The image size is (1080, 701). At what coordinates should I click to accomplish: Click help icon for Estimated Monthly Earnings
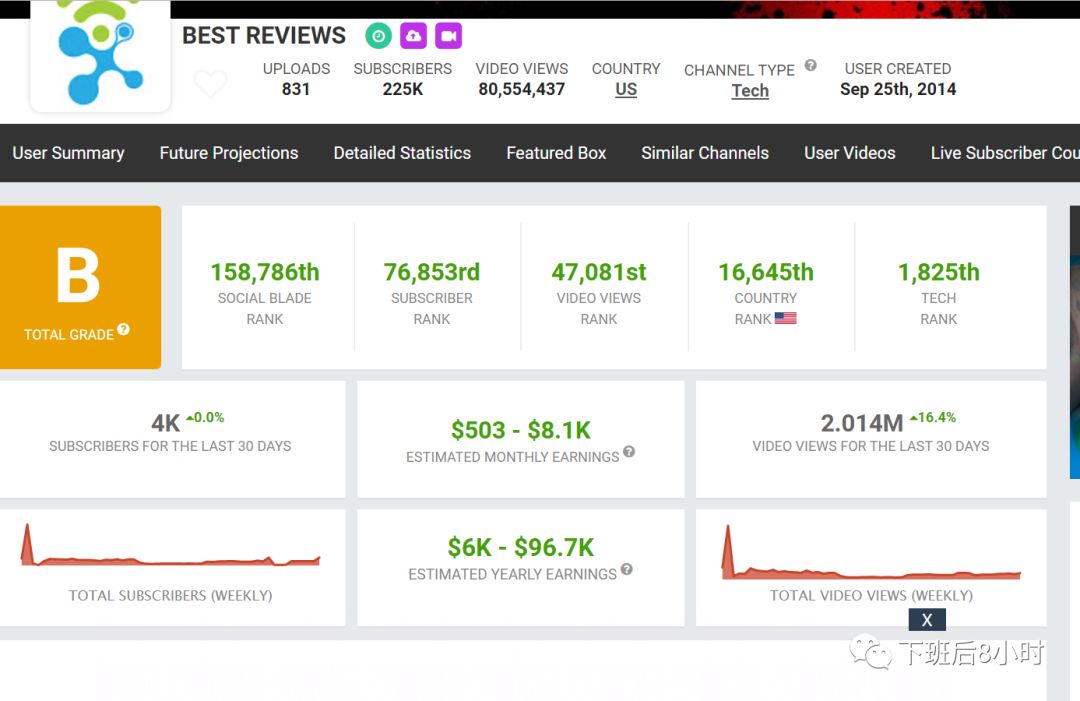[629, 452]
